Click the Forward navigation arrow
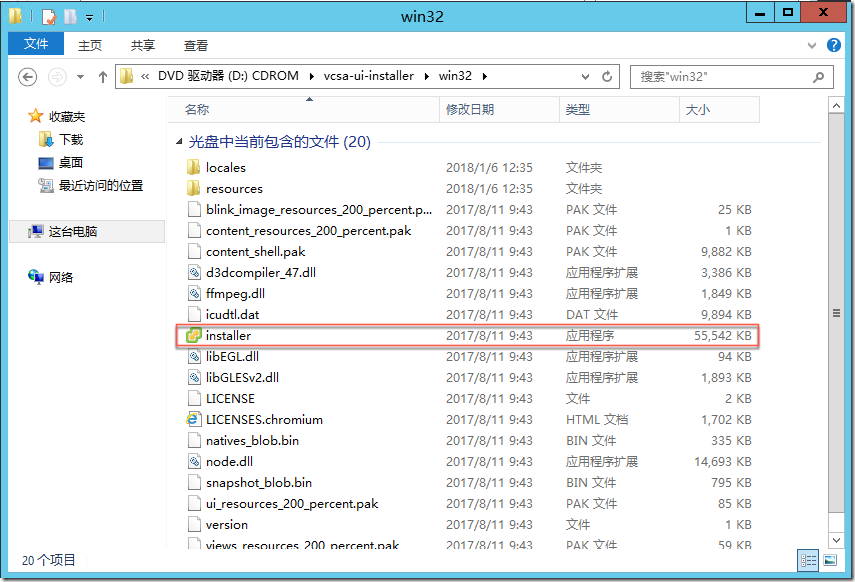The image size is (855, 582). [57, 77]
